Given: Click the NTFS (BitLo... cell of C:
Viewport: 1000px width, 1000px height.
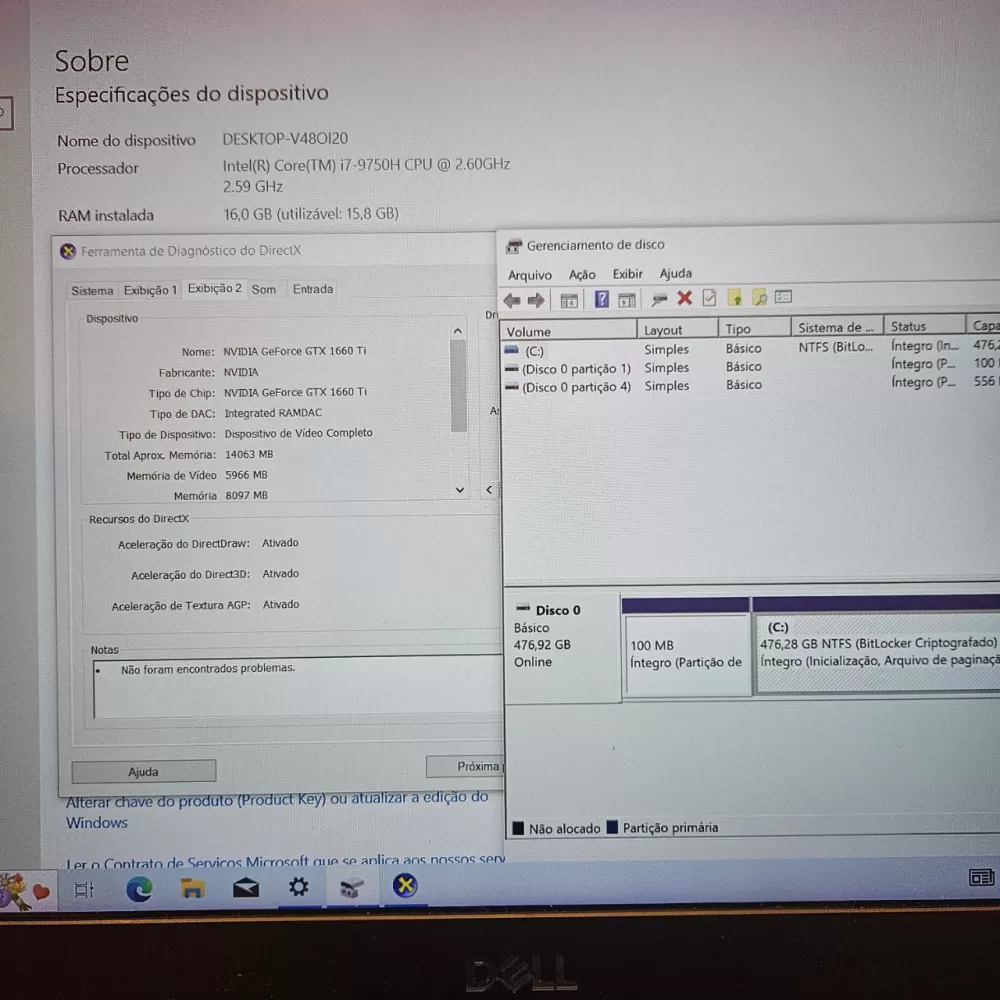Looking at the screenshot, I should coord(835,347).
